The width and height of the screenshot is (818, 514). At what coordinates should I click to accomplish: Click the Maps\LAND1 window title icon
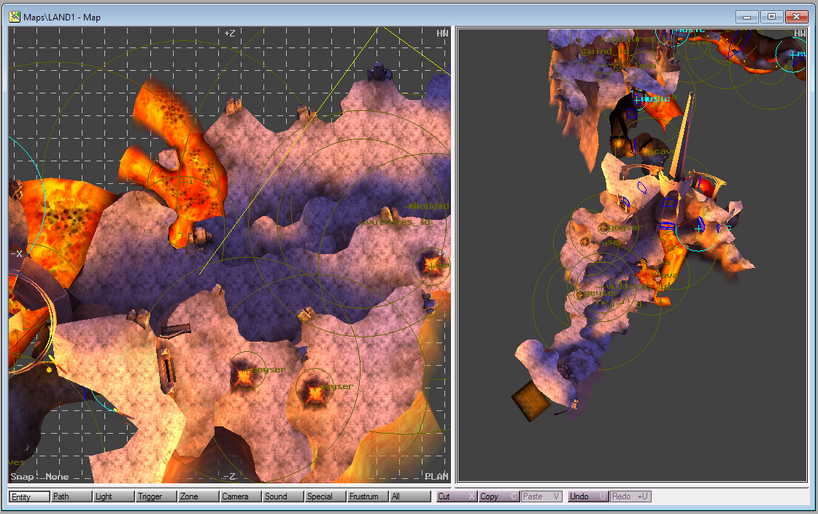pyautogui.click(x=15, y=17)
